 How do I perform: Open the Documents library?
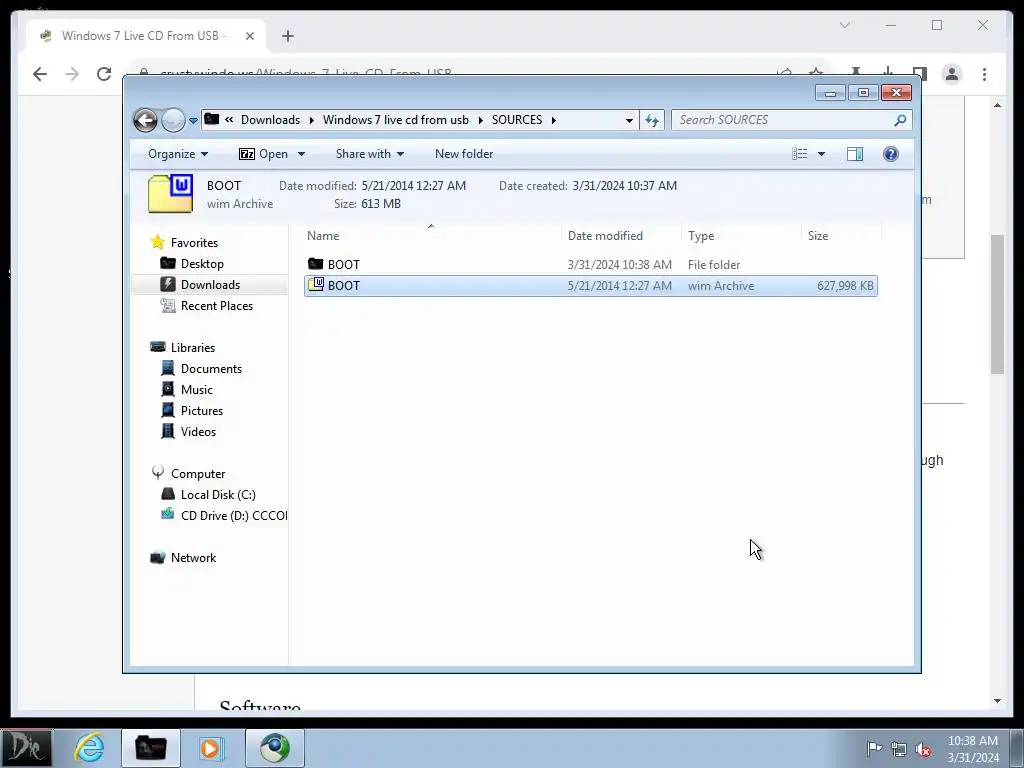click(x=211, y=369)
